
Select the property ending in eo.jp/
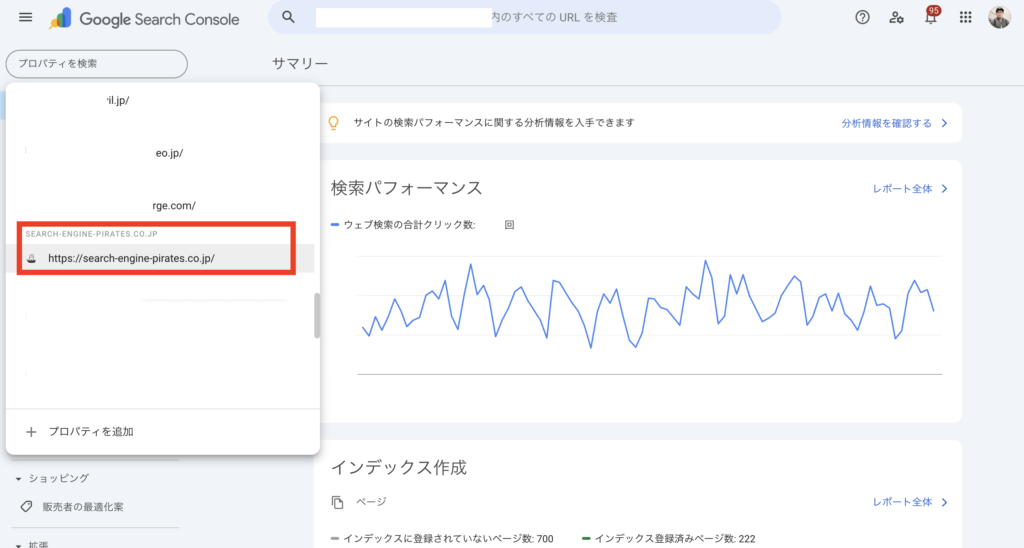coord(167,153)
